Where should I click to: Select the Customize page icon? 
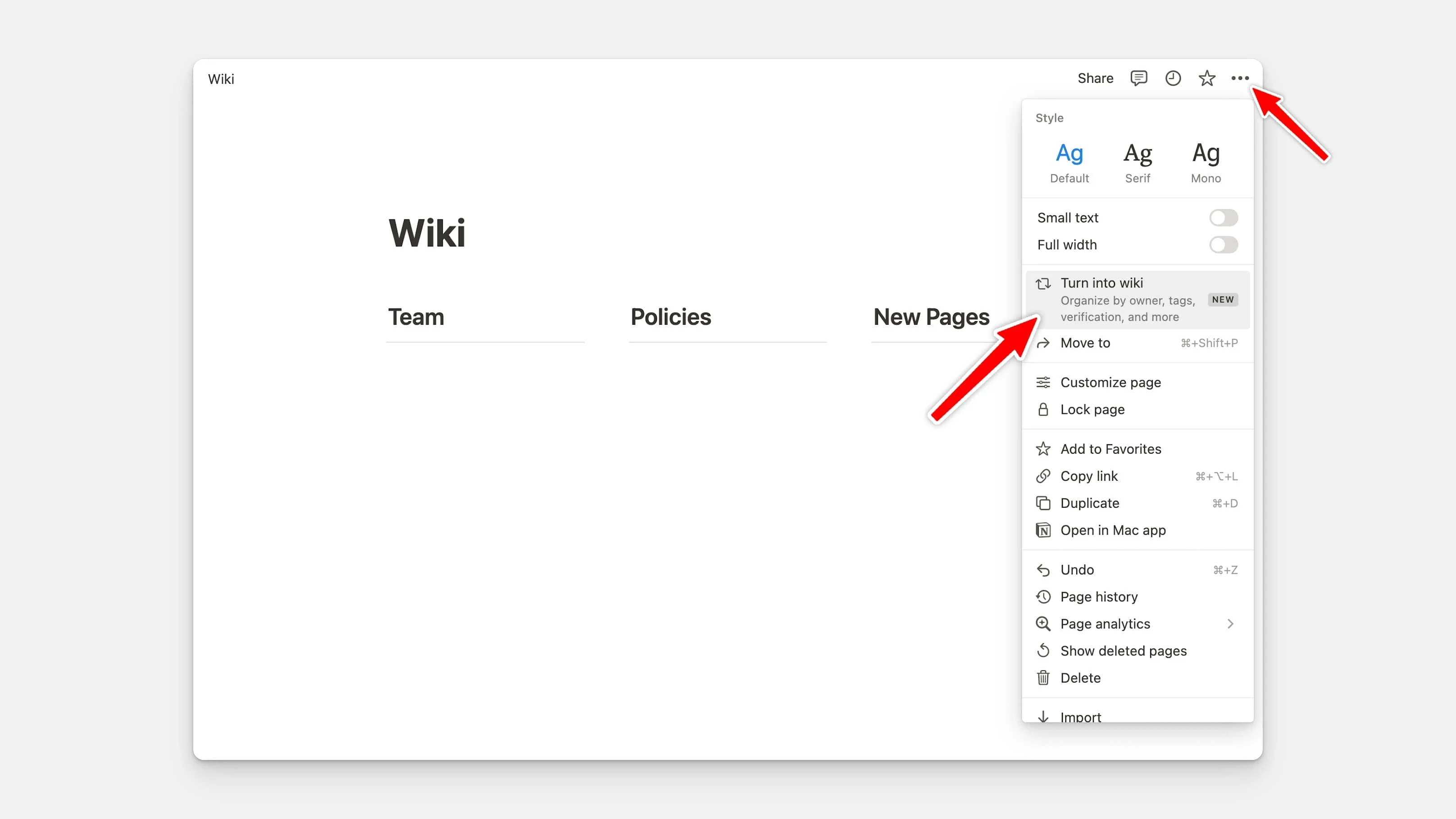point(1043,382)
